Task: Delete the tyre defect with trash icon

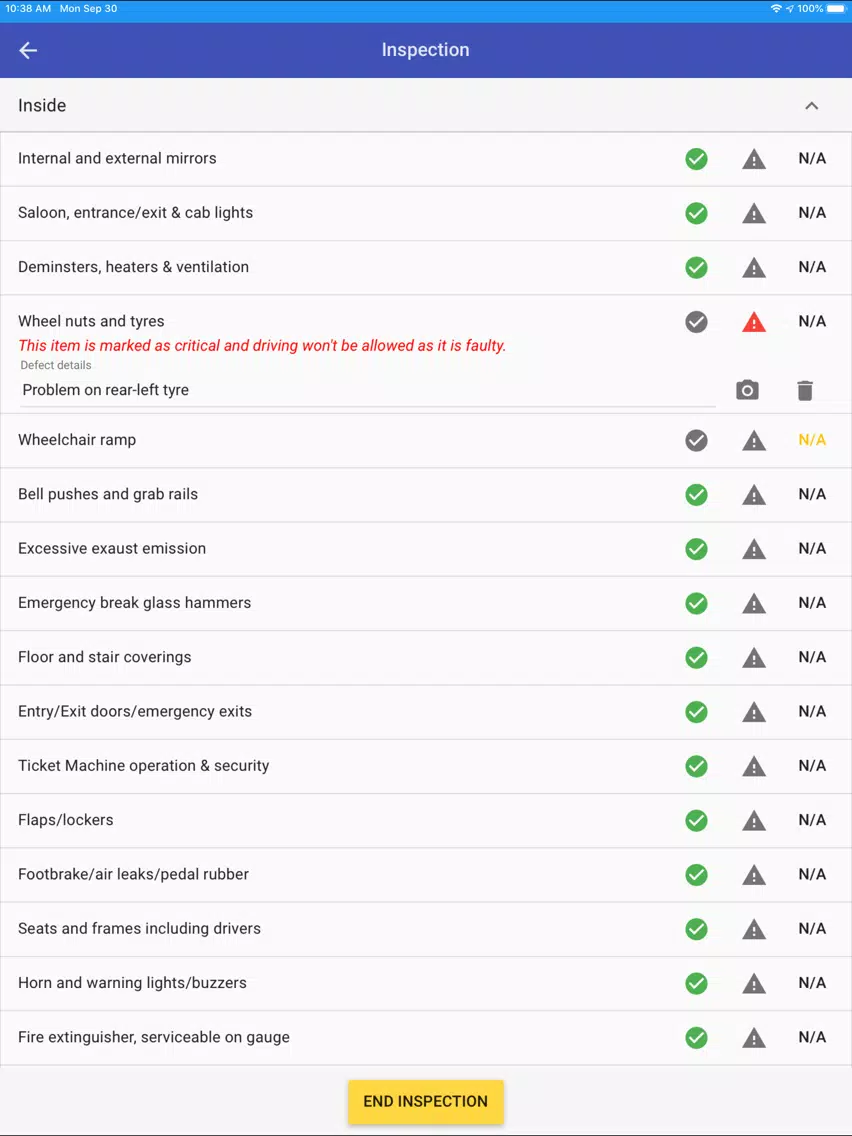Action: (805, 390)
